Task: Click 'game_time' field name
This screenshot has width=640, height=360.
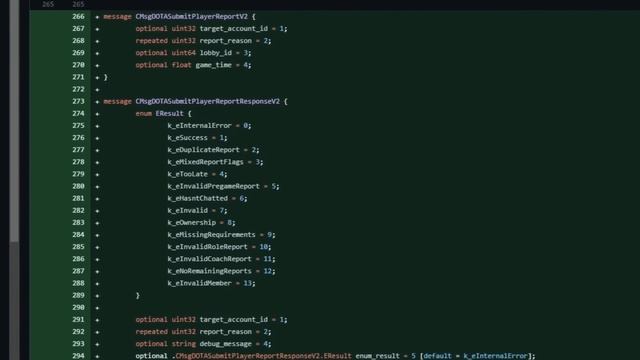Action: click(x=213, y=65)
